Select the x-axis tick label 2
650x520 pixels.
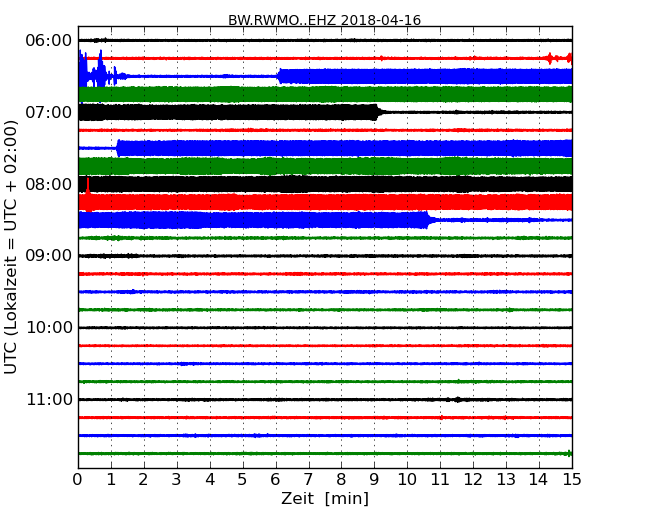[143, 480]
